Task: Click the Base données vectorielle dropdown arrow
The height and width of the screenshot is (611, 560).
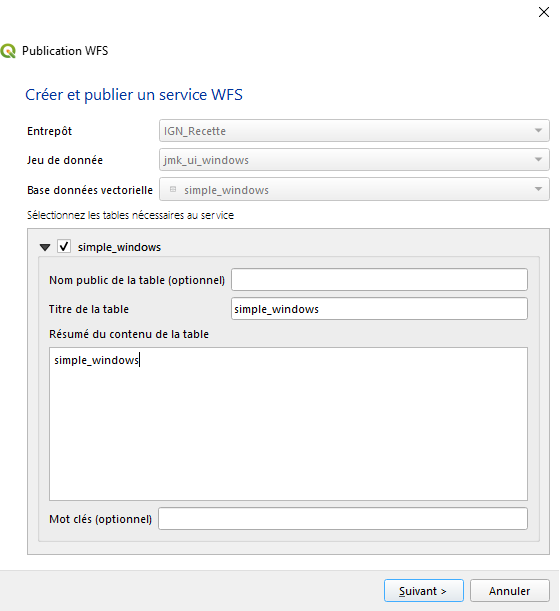Action: (x=538, y=189)
